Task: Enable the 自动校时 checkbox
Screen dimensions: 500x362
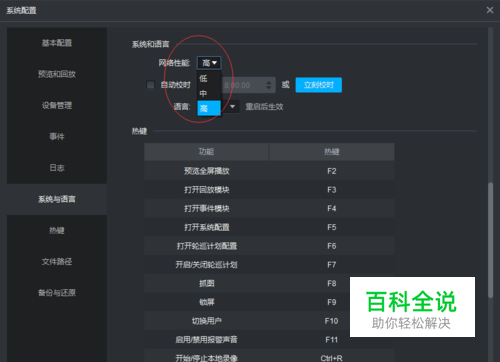Action: (x=151, y=85)
